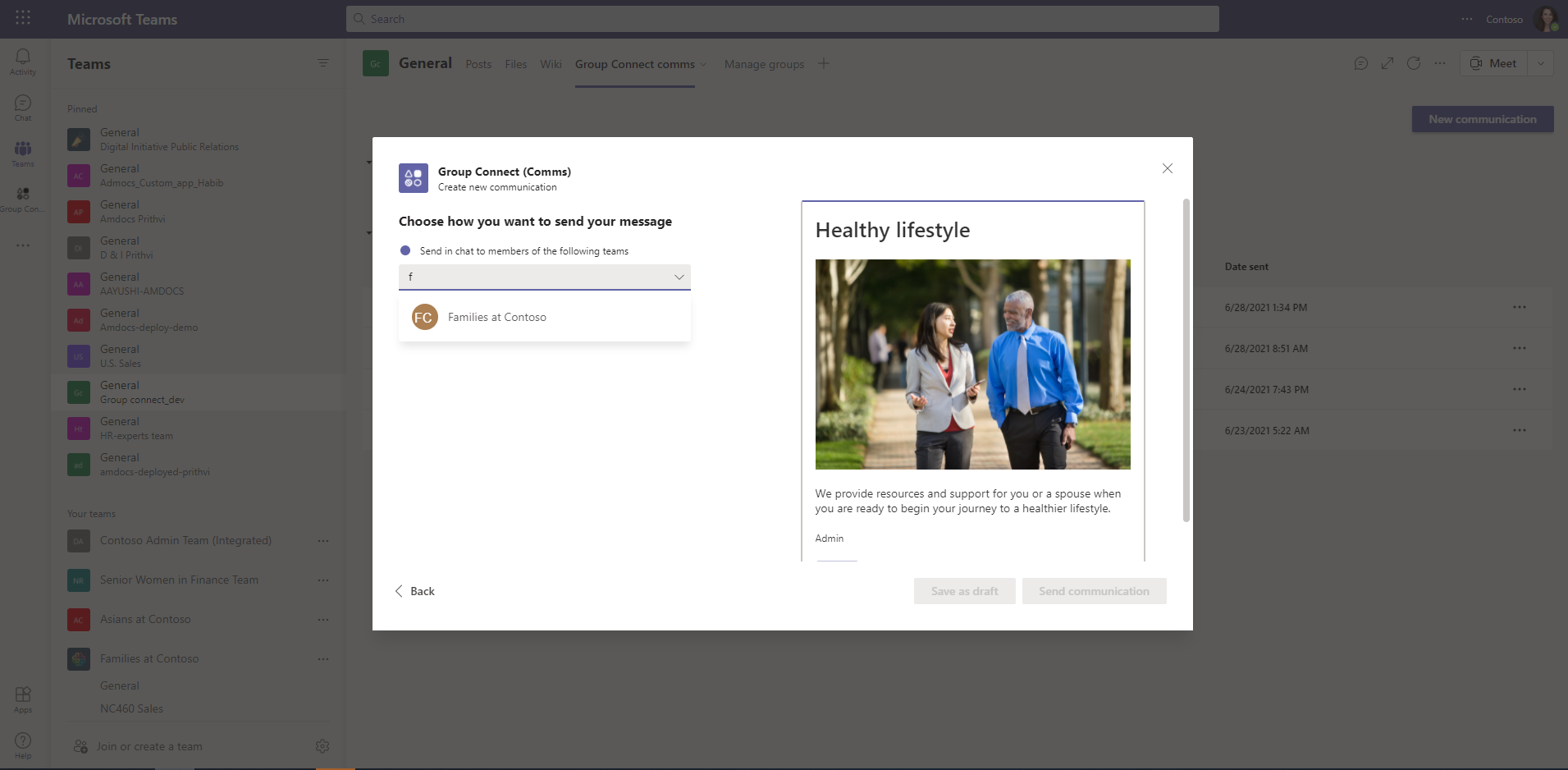The width and height of the screenshot is (1568, 770).
Task: Open more options for Senior Women in Finance Team
Action: click(x=323, y=580)
